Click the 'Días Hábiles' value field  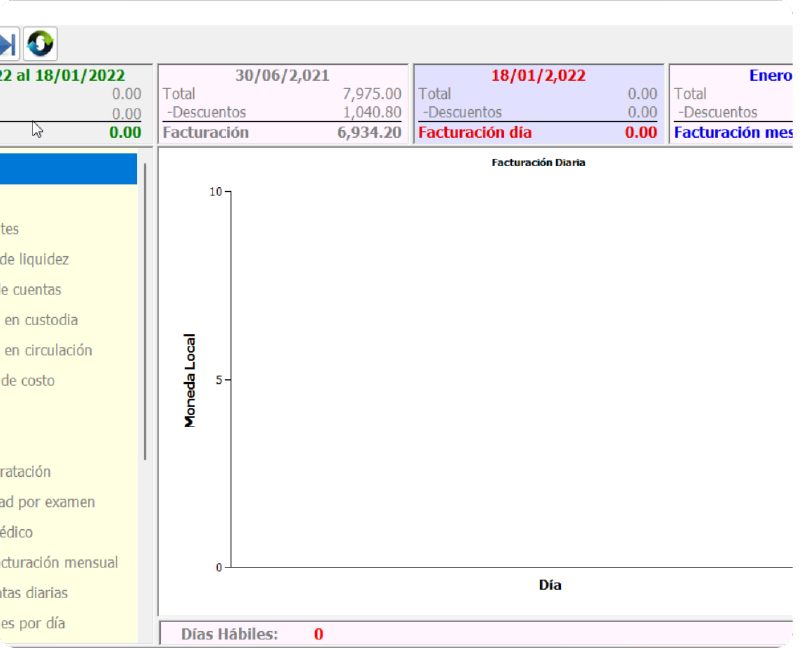pyautogui.click(x=318, y=634)
